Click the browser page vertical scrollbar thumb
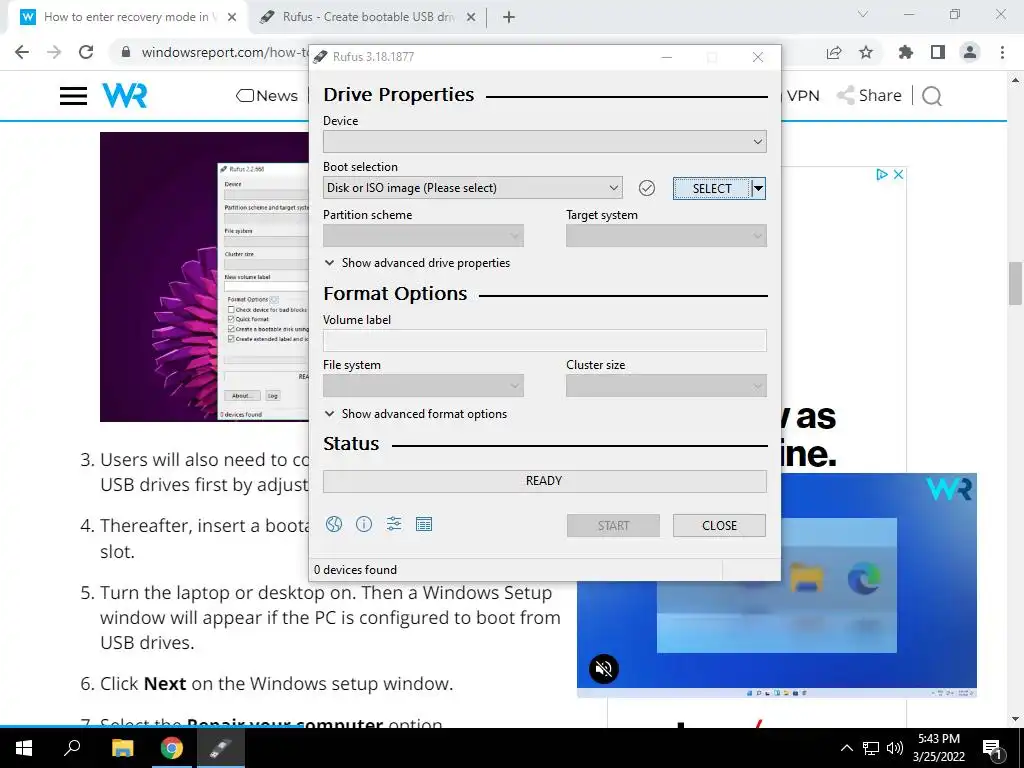The image size is (1024, 768). [1015, 283]
